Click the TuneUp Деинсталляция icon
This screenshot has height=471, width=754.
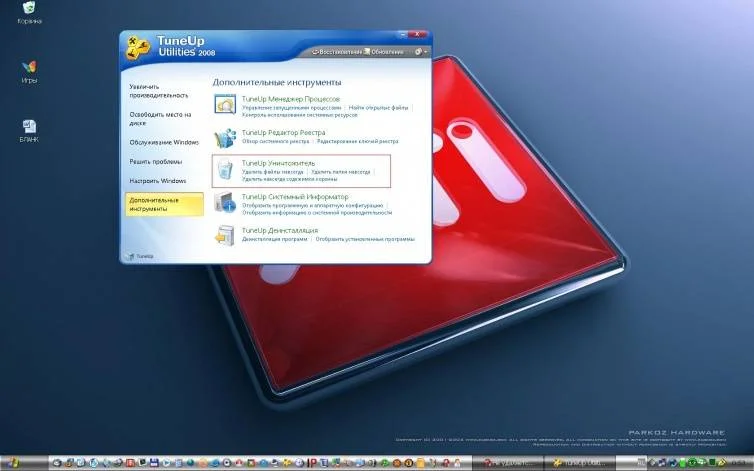coord(225,236)
